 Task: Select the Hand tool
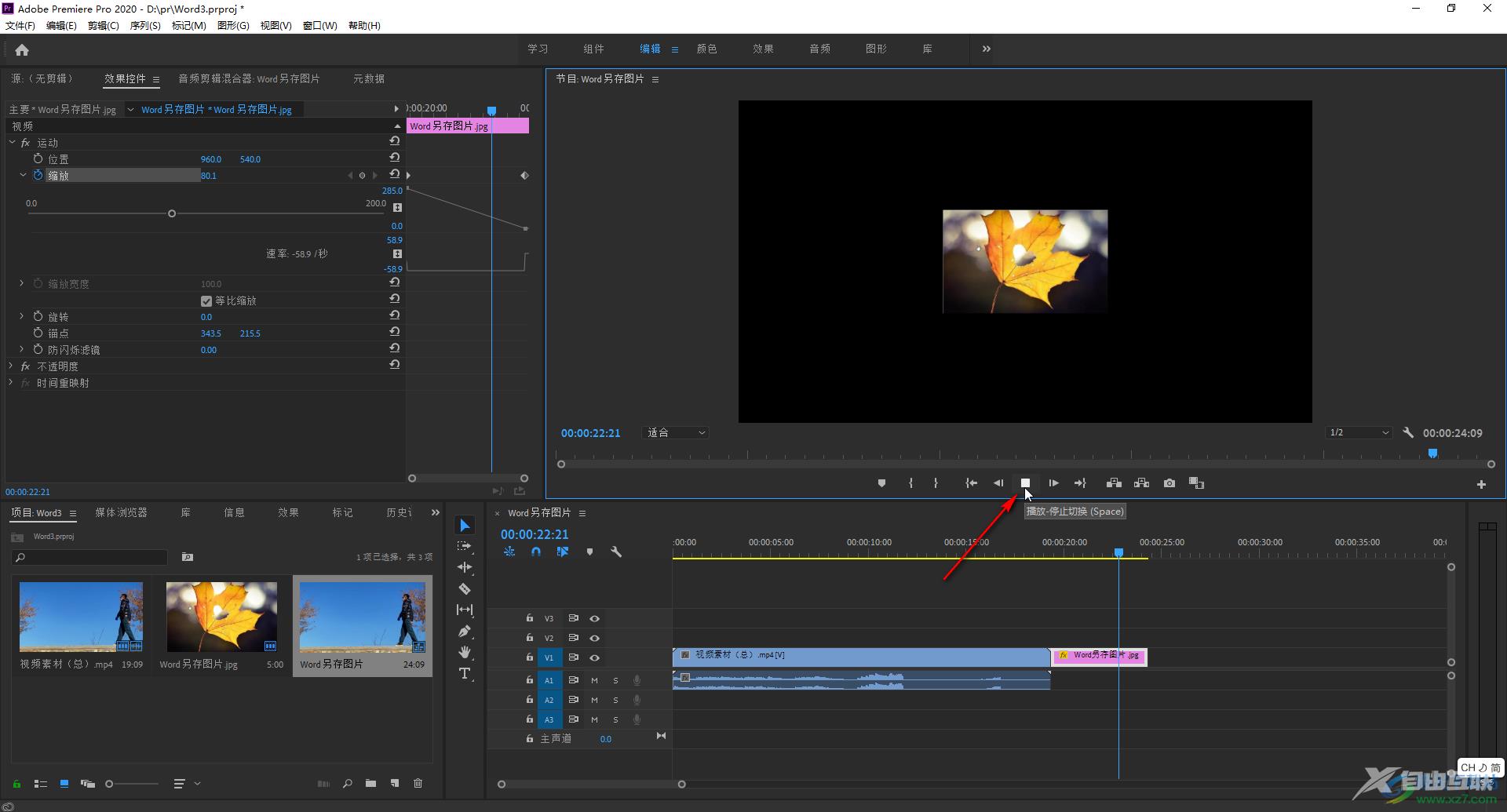pos(465,652)
